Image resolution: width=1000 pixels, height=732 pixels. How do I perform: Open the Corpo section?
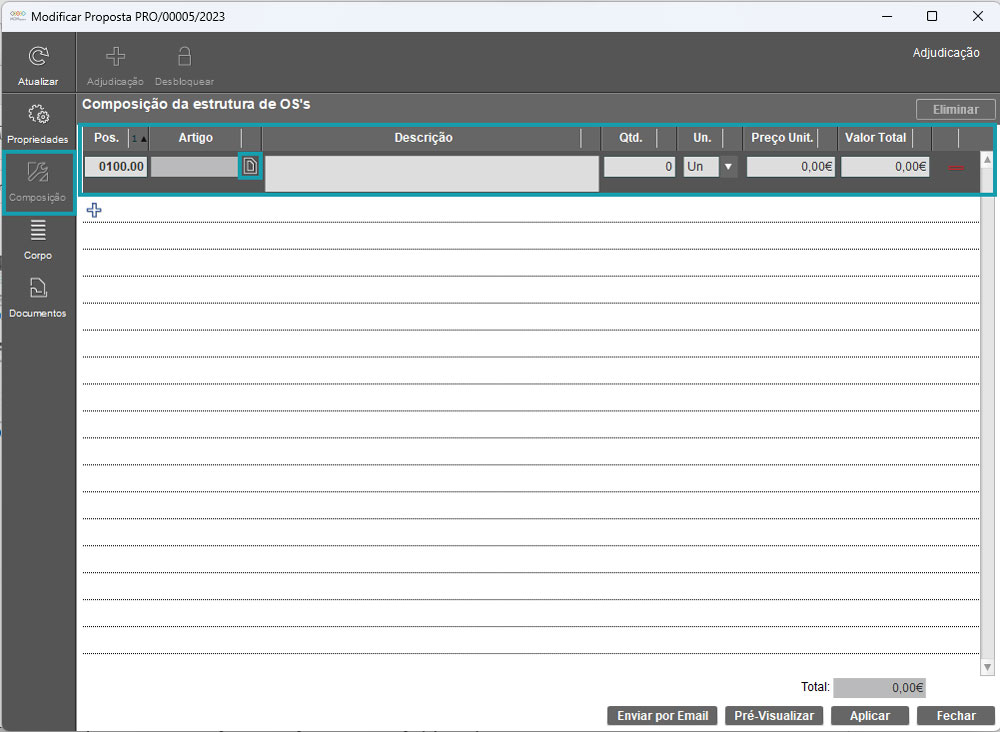click(x=38, y=232)
